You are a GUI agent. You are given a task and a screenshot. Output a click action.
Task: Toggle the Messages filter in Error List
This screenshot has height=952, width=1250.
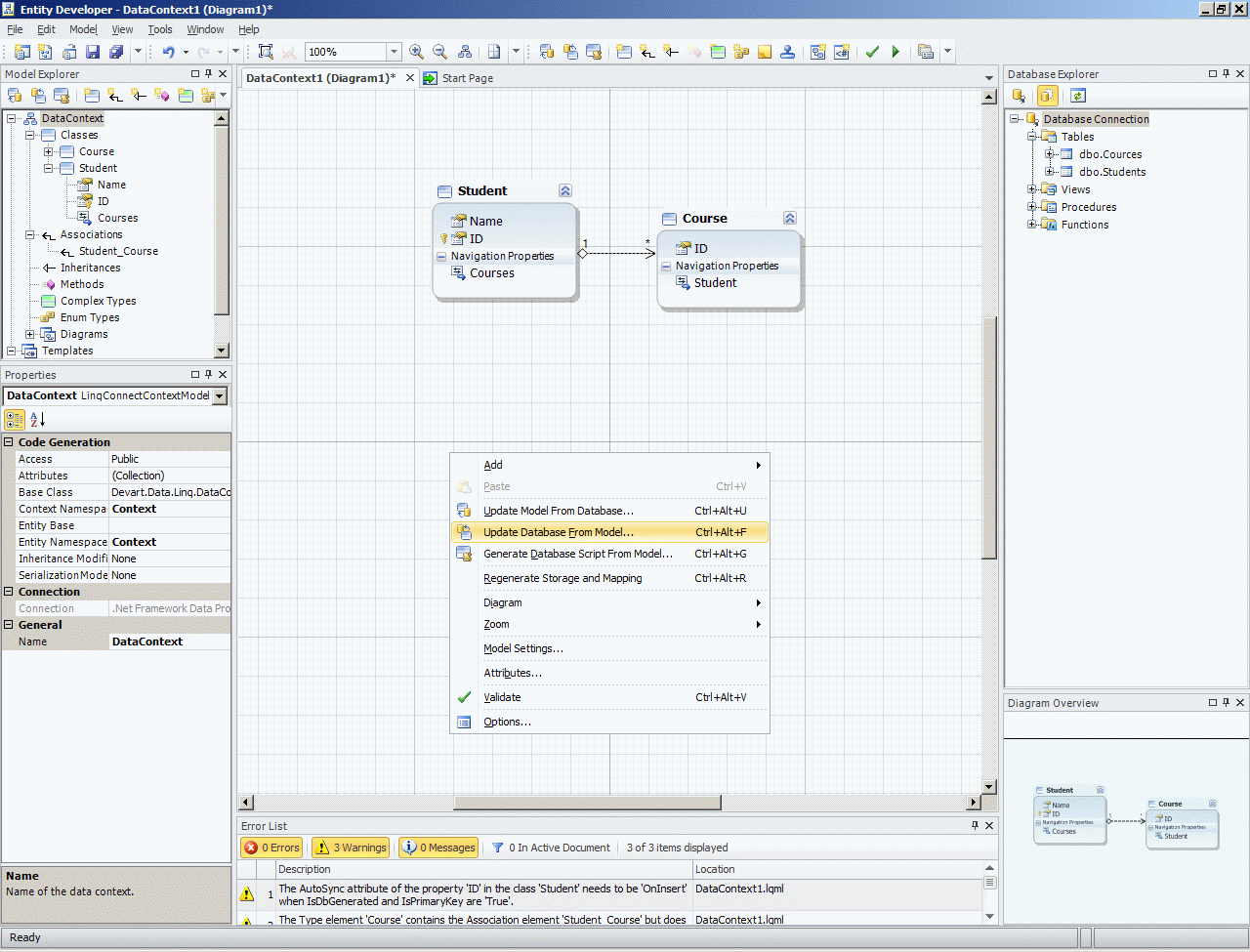point(438,848)
